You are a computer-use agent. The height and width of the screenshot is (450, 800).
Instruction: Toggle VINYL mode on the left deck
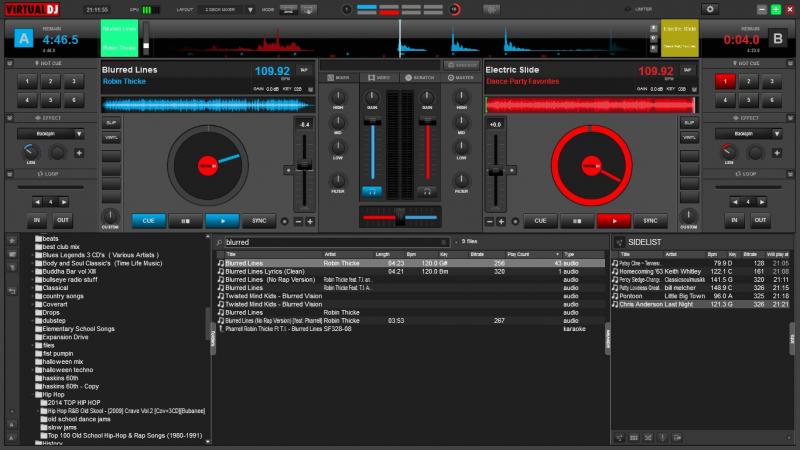pos(111,136)
